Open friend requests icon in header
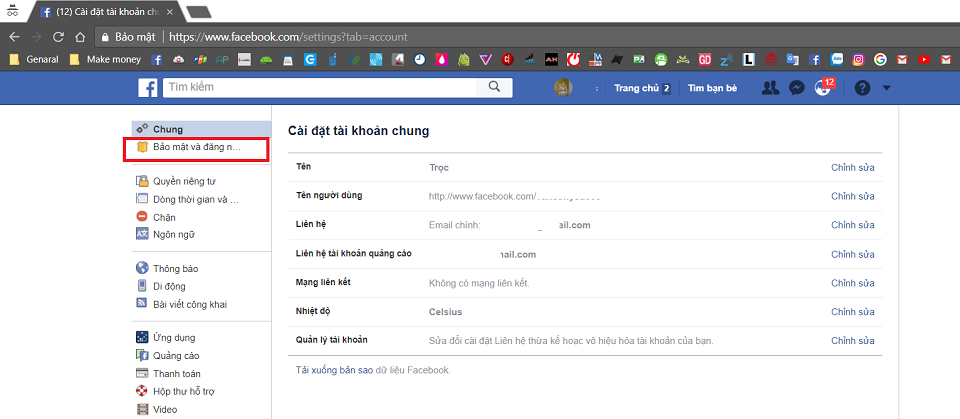 coord(770,88)
